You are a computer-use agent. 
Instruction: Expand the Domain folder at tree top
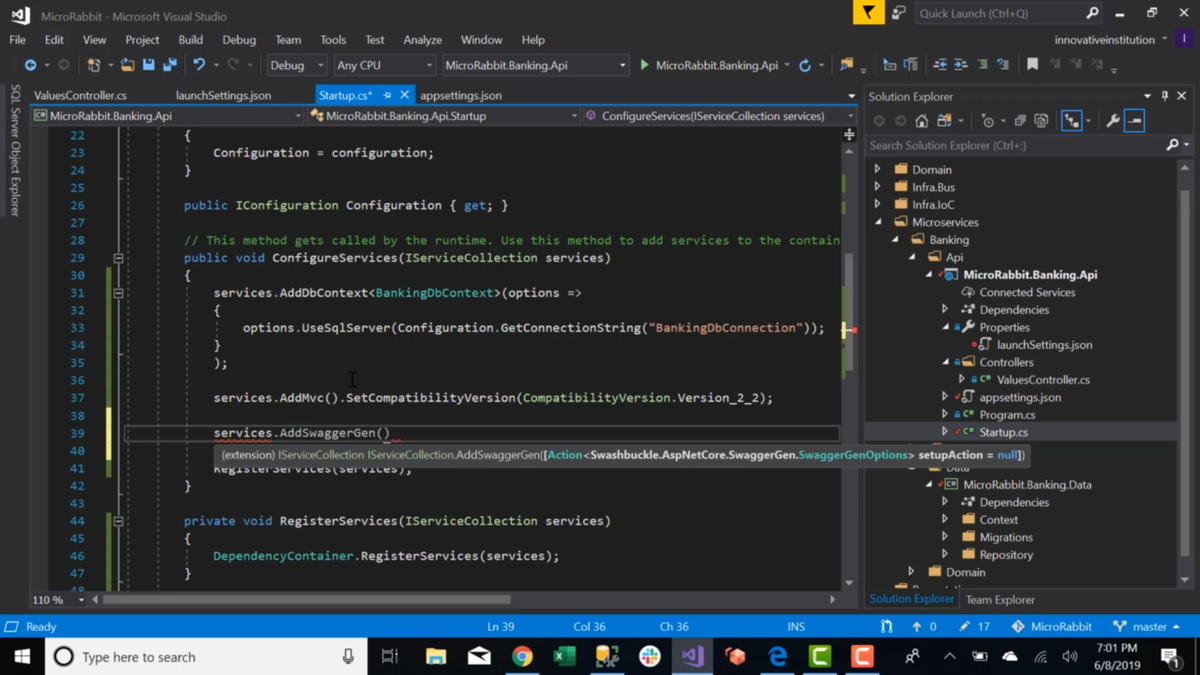878,170
